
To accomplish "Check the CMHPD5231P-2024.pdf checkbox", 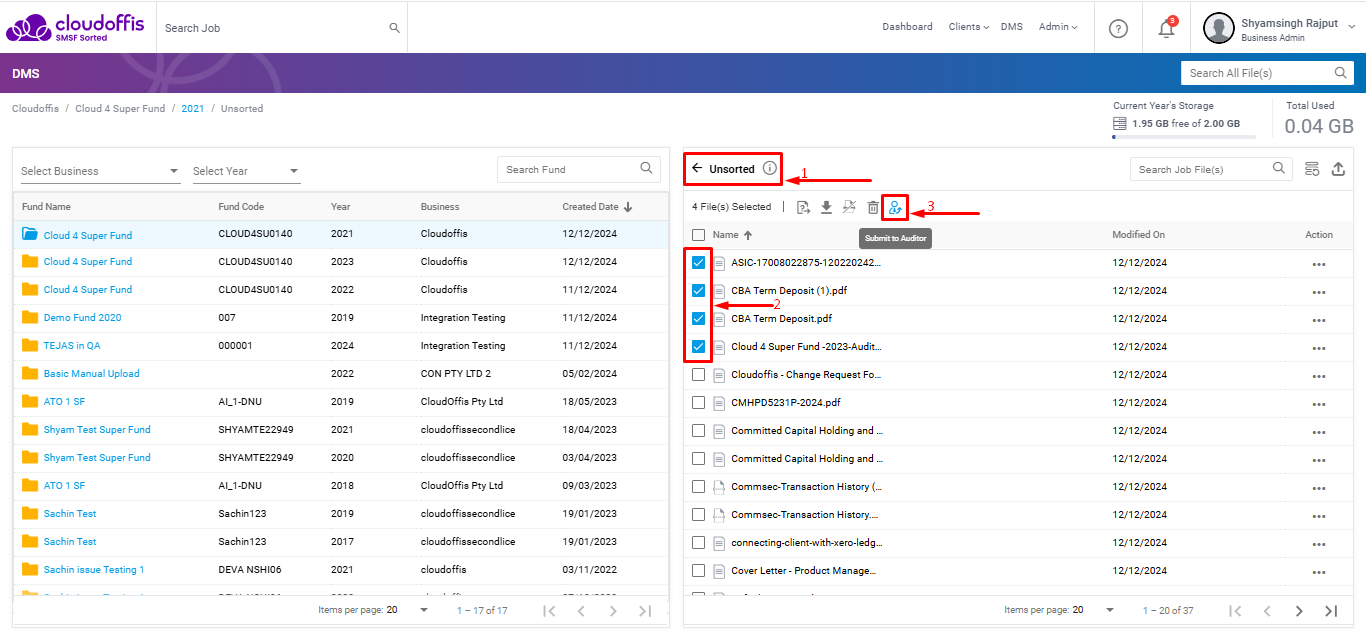I will tap(698, 402).
